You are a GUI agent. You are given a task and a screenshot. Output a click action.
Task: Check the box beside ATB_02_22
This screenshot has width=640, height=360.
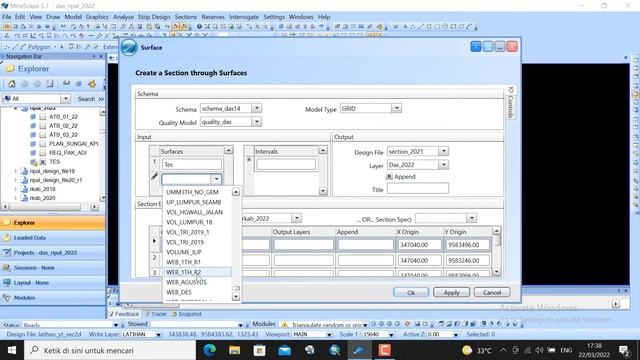coord(42,126)
